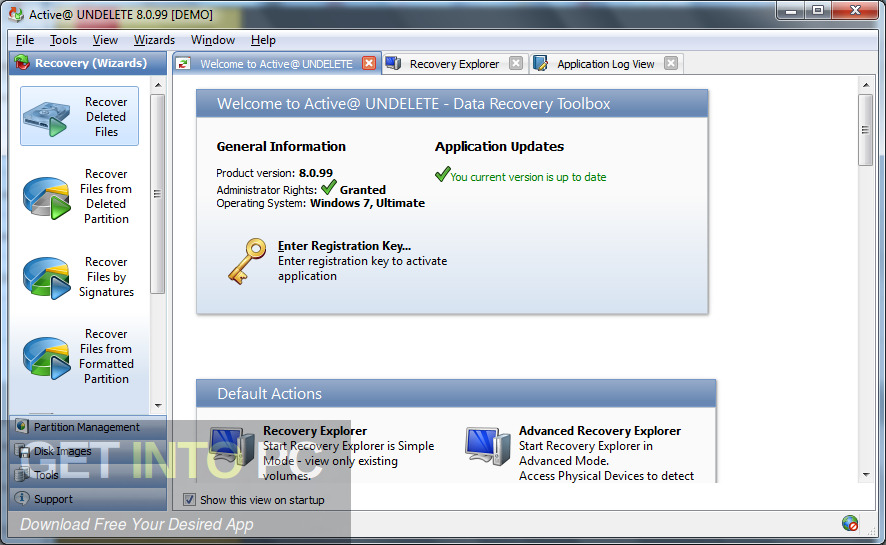Screen dimensions: 886x545
Task: Click the Recovery Explorer action title link
Action: pyautogui.click(x=315, y=431)
